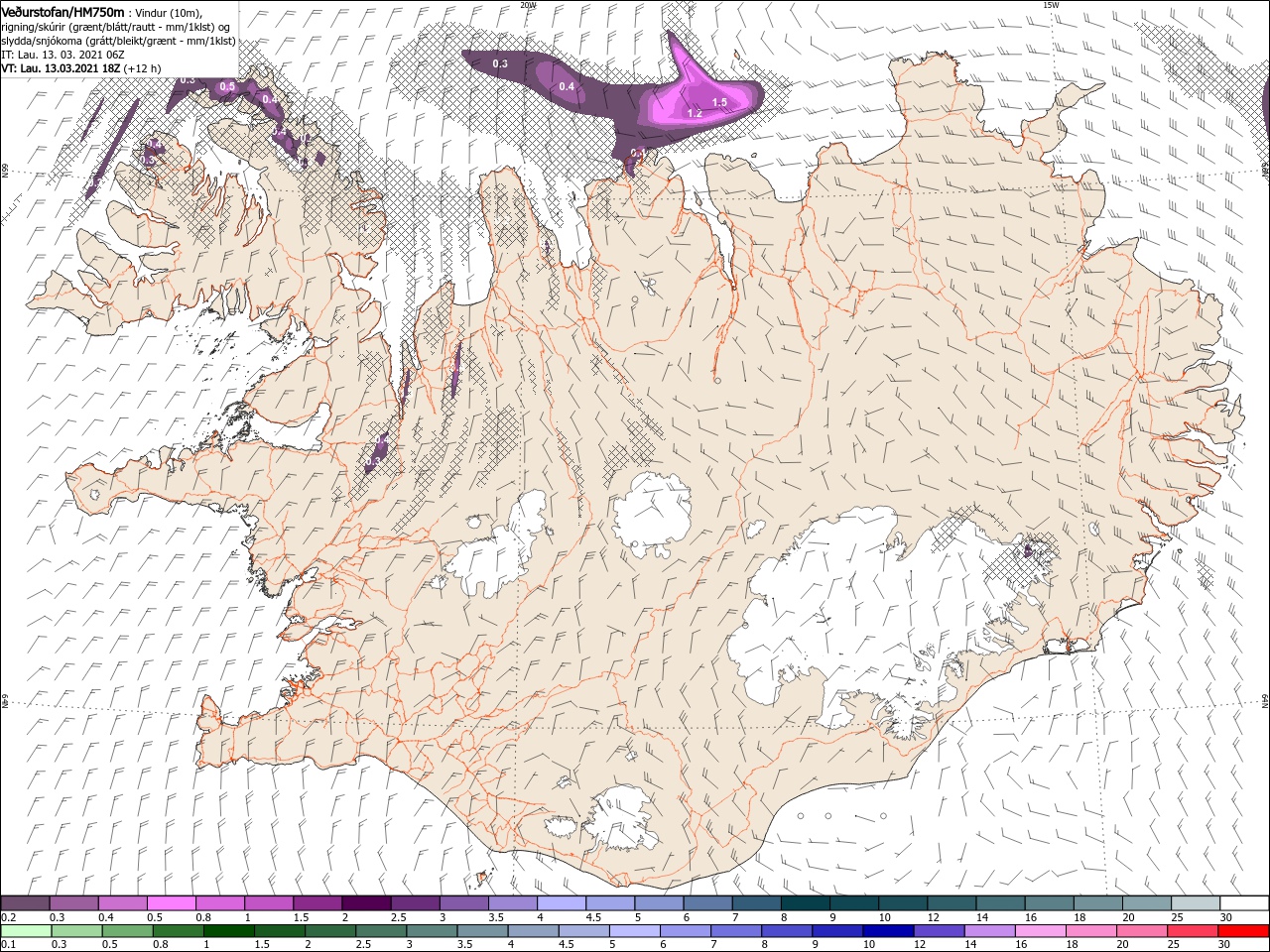The width and height of the screenshot is (1270, 952).
Task: Click the deep blue 10 swatch in rain legend
Action: (888, 931)
